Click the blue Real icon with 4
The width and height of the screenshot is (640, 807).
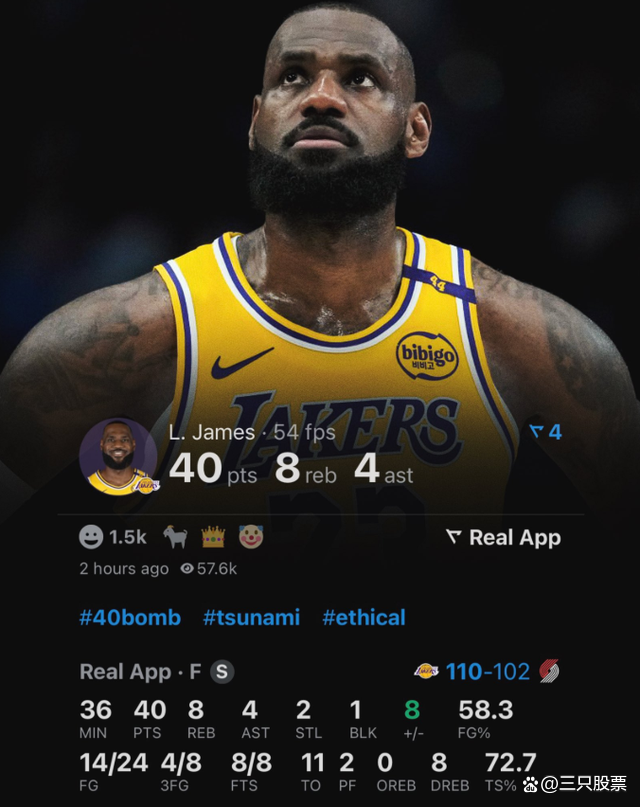(545, 432)
